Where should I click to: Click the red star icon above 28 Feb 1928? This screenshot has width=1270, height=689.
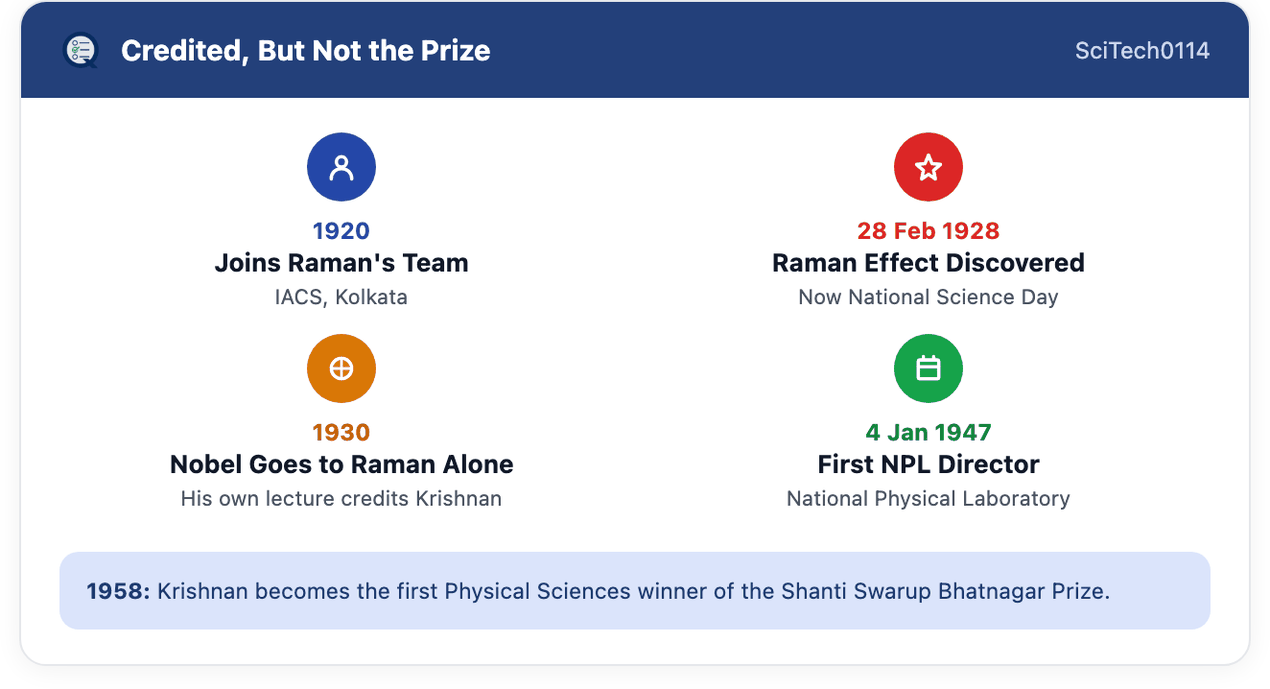coord(928,167)
